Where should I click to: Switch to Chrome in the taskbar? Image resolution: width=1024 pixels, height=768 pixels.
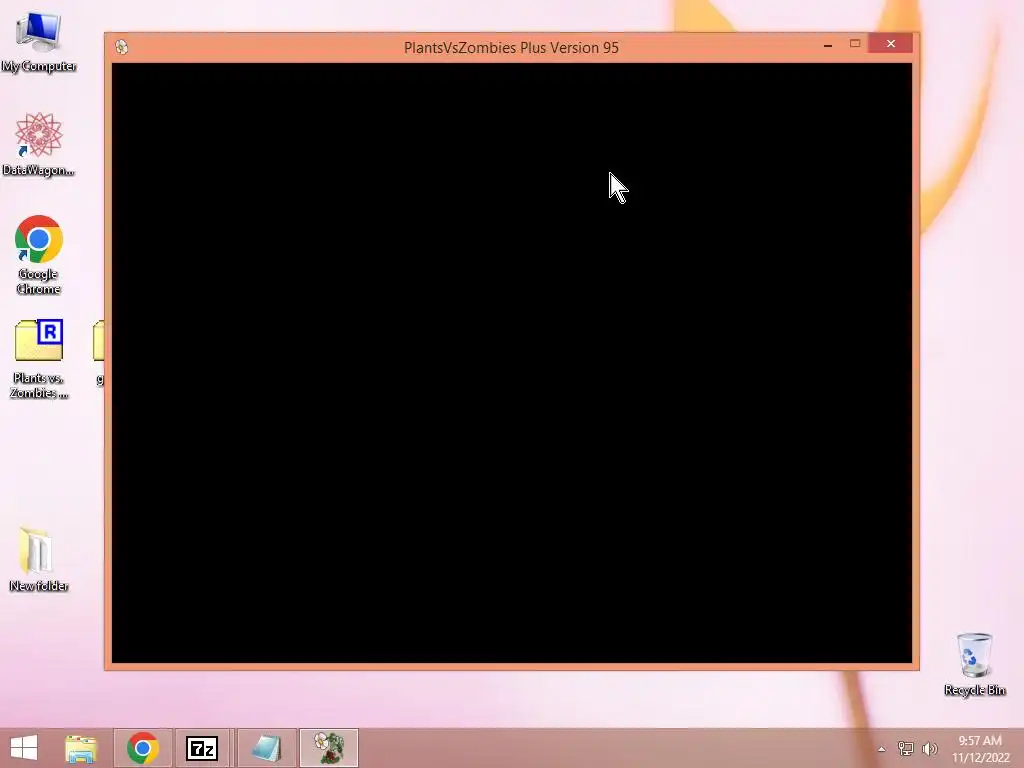[142, 748]
